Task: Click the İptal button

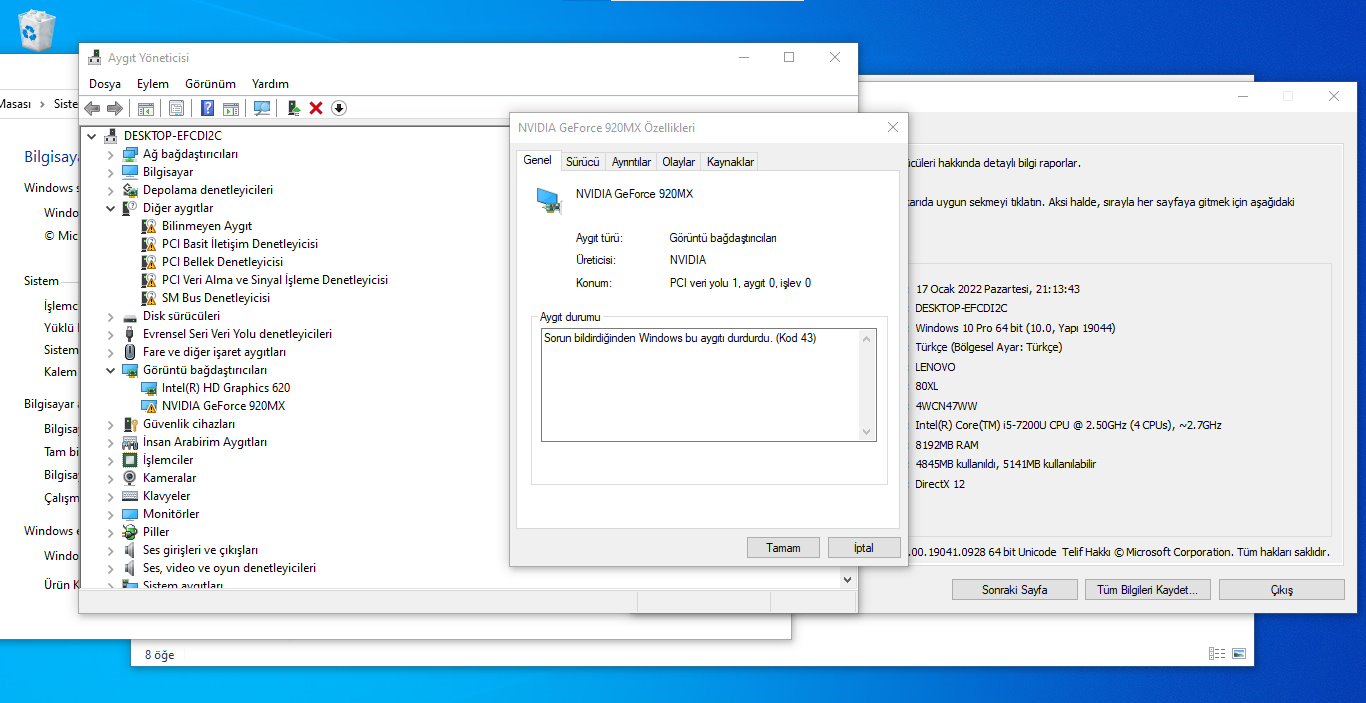Action: point(864,548)
